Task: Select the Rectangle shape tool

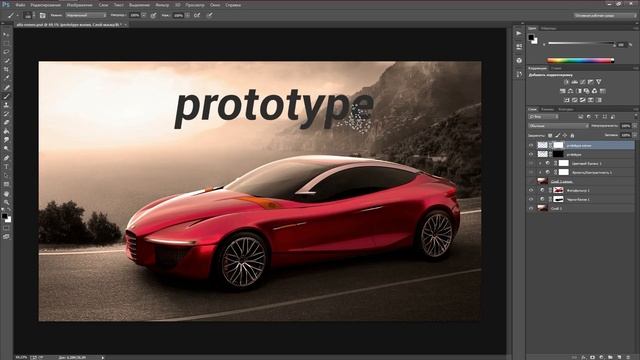Action: point(6,184)
